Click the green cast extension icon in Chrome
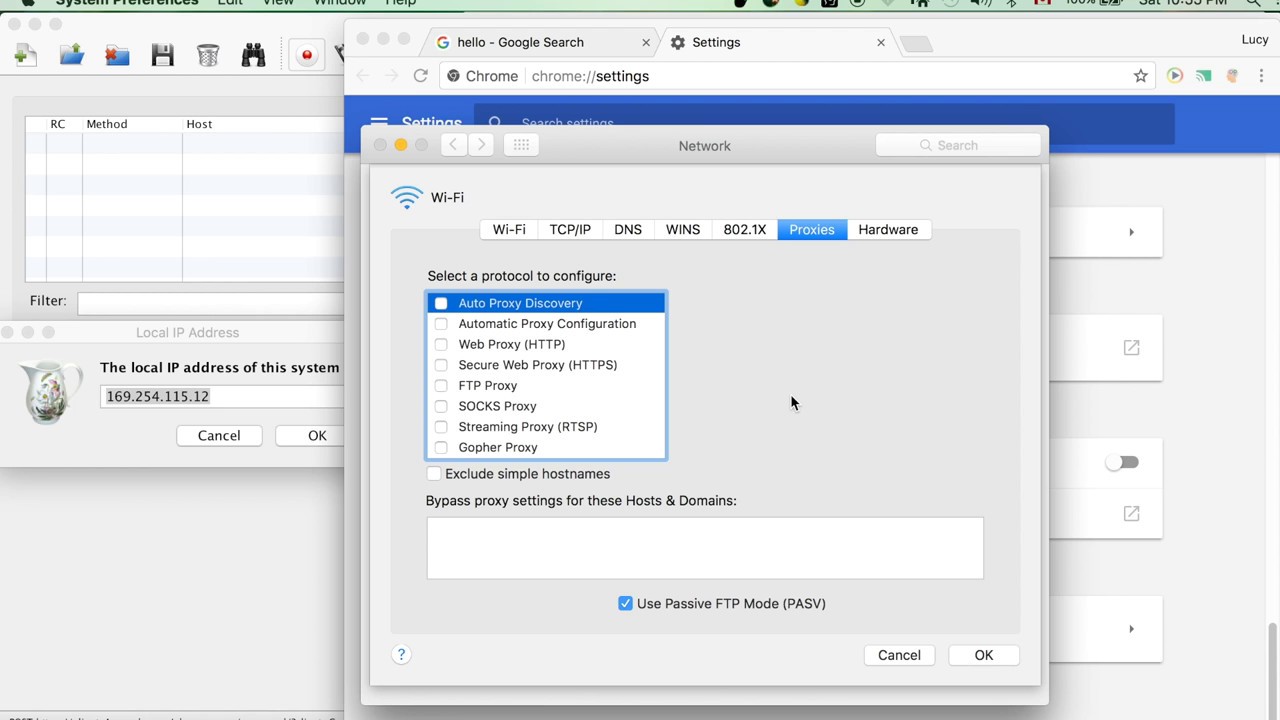Viewport: 1280px width, 720px height. tap(1204, 76)
